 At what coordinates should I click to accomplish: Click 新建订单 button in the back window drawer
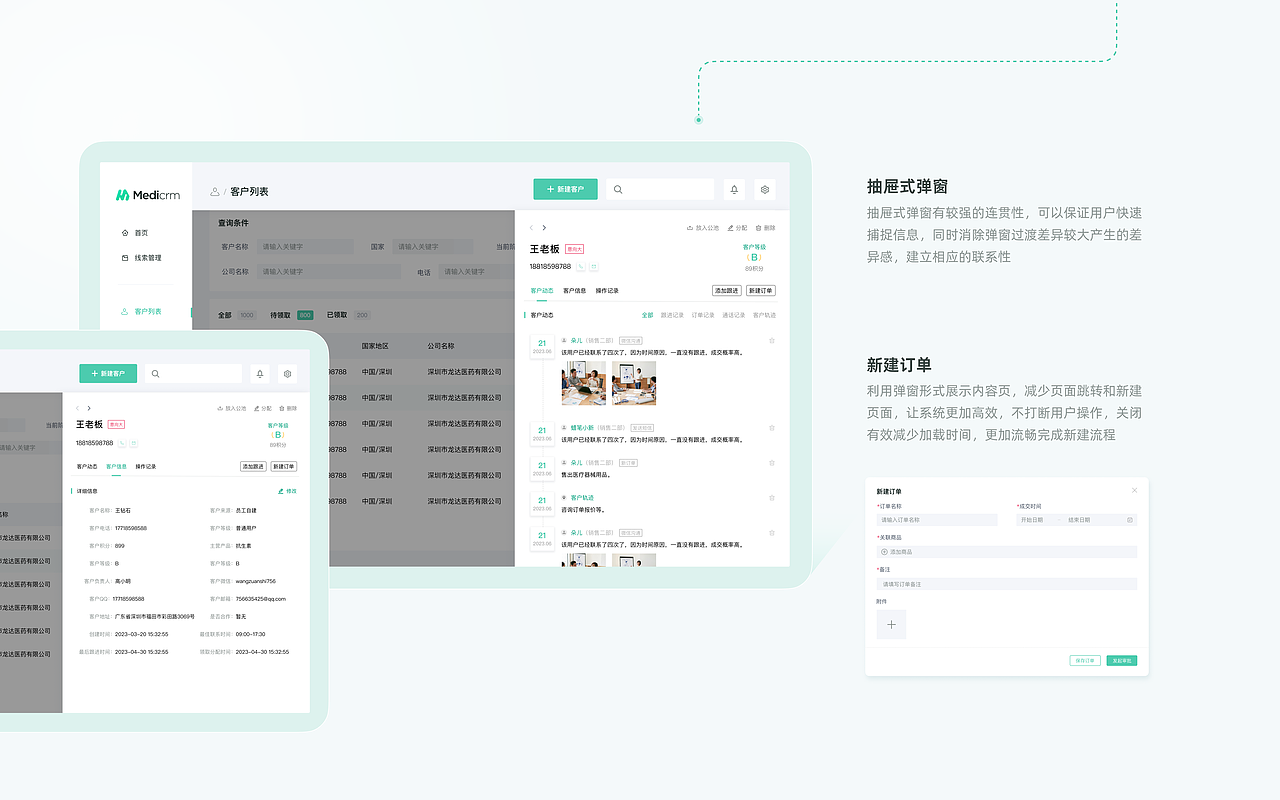[x=761, y=291]
